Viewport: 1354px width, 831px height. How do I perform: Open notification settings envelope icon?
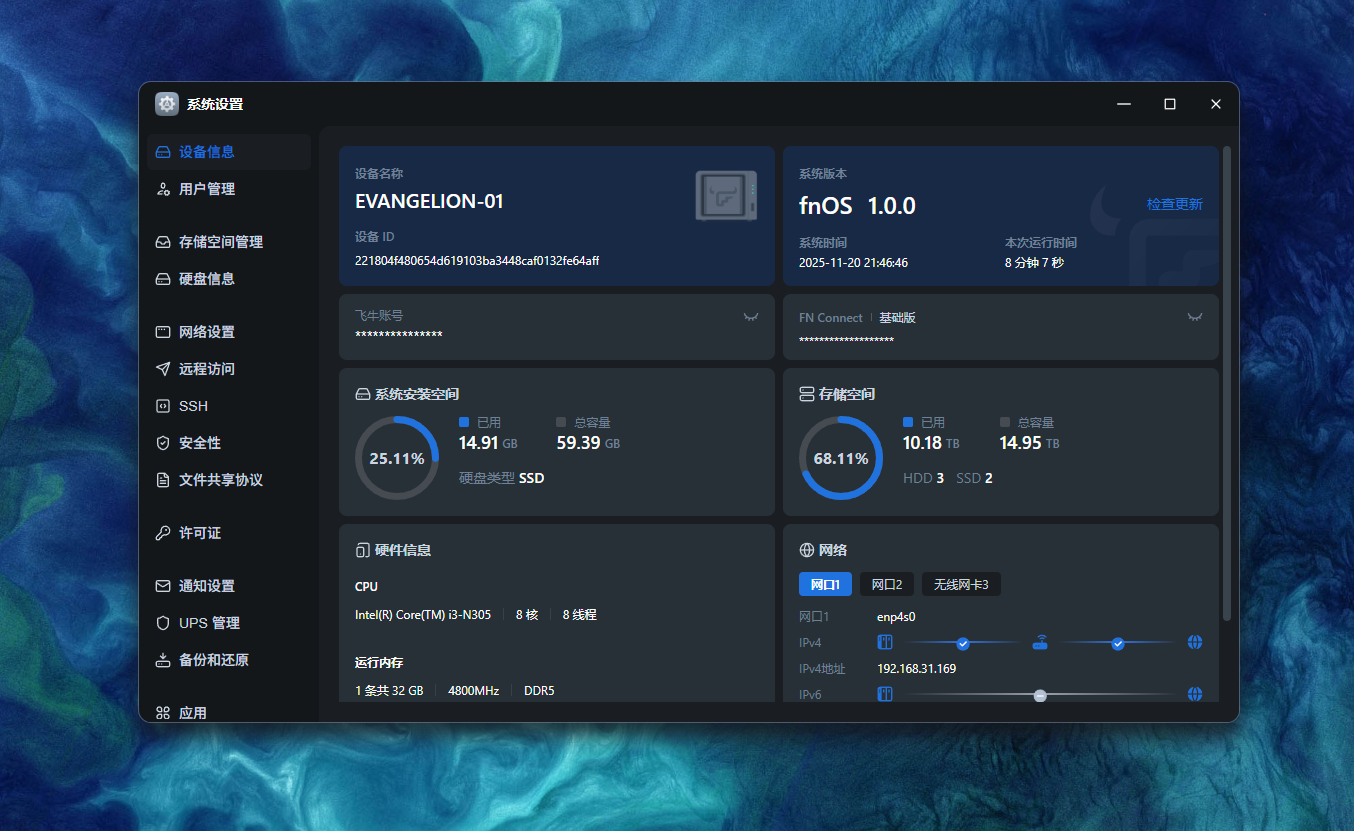pos(163,586)
